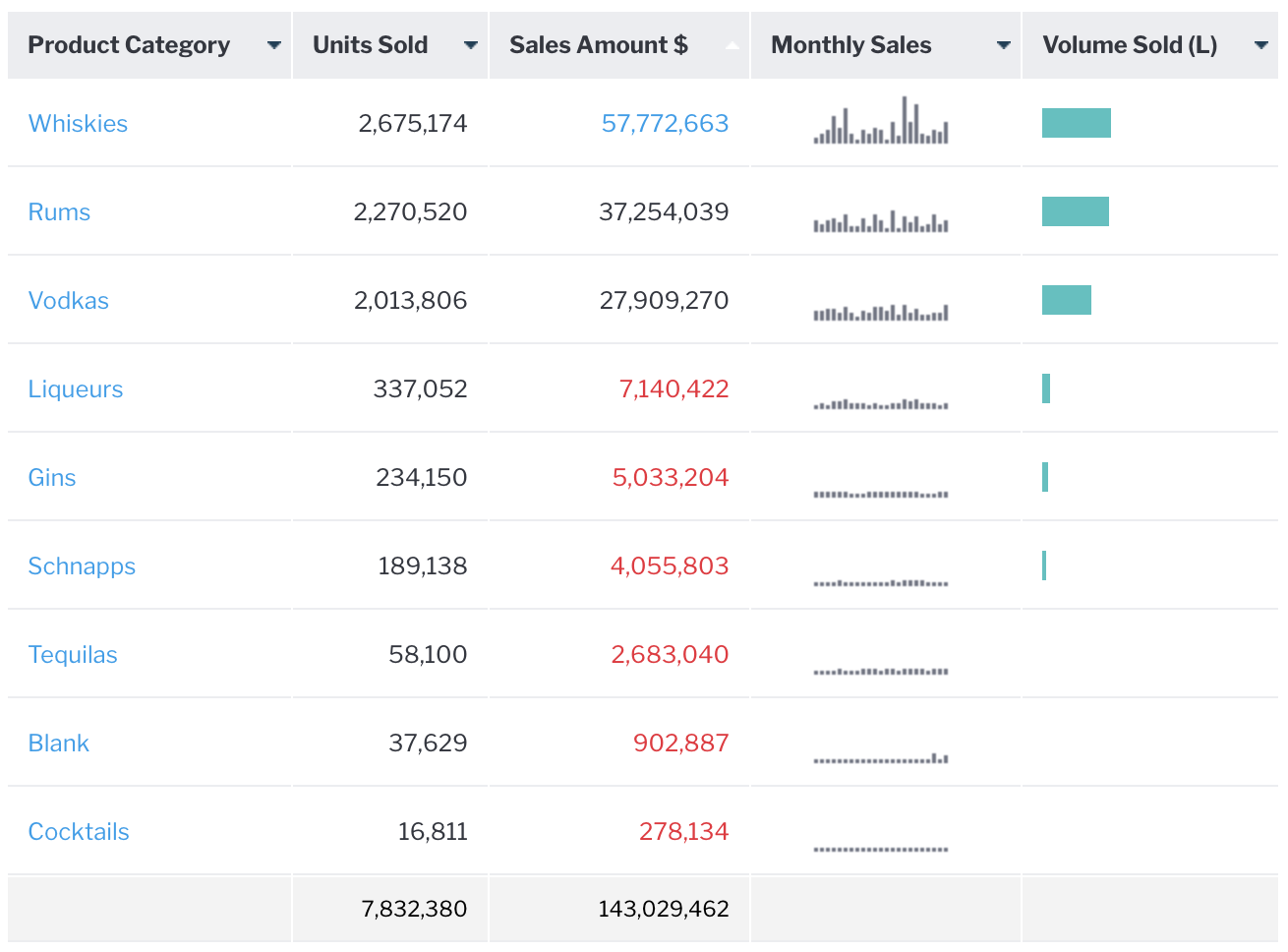
Task: Select the Gins category link
Action: pos(52,478)
